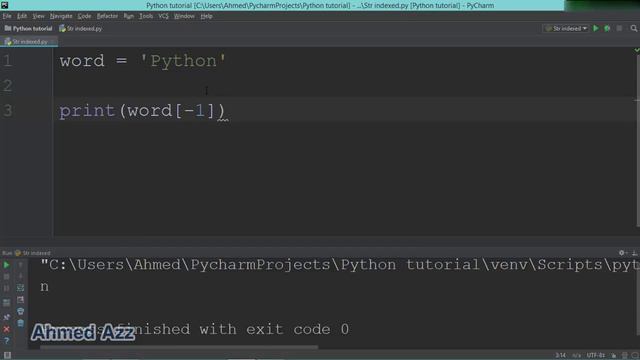Image resolution: width=640 pixels, height=360 pixels.
Task: Click the Run panel pause output icon
Action: tap(7, 288)
